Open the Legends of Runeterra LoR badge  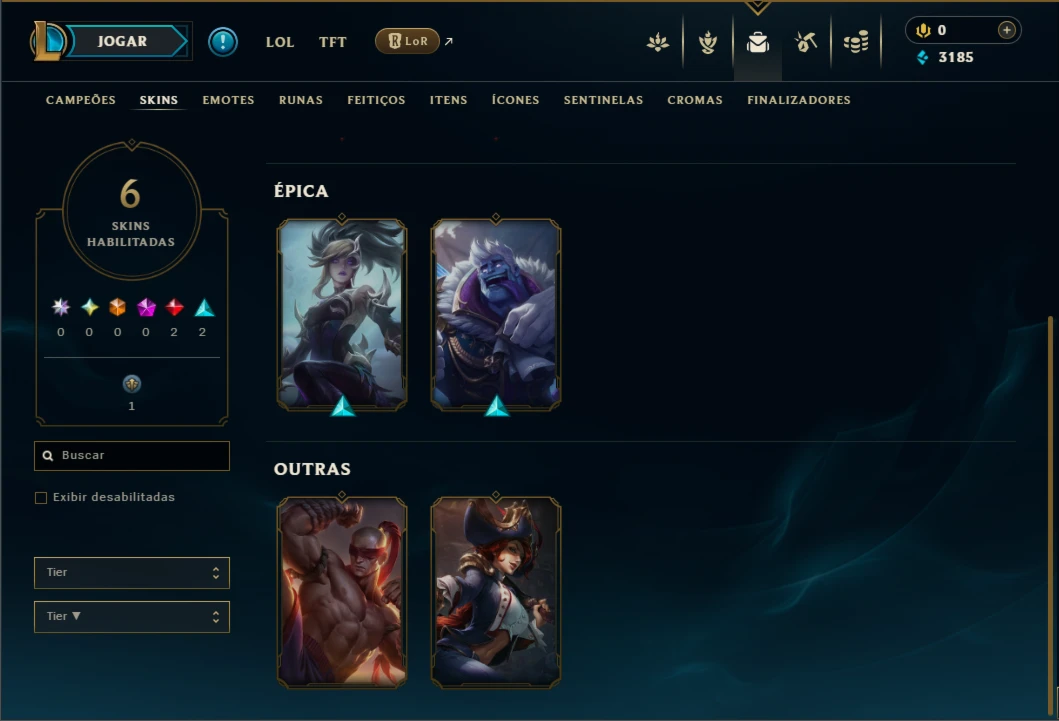[407, 41]
